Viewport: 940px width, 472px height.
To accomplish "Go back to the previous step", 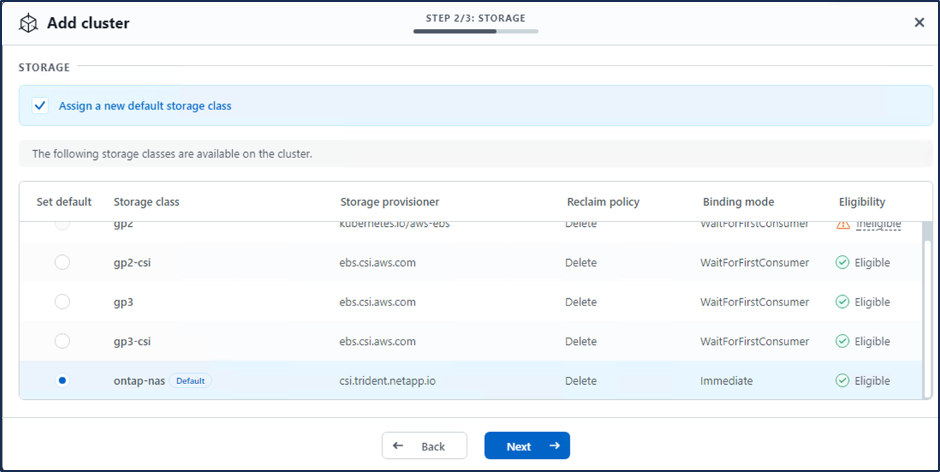I will [x=424, y=446].
